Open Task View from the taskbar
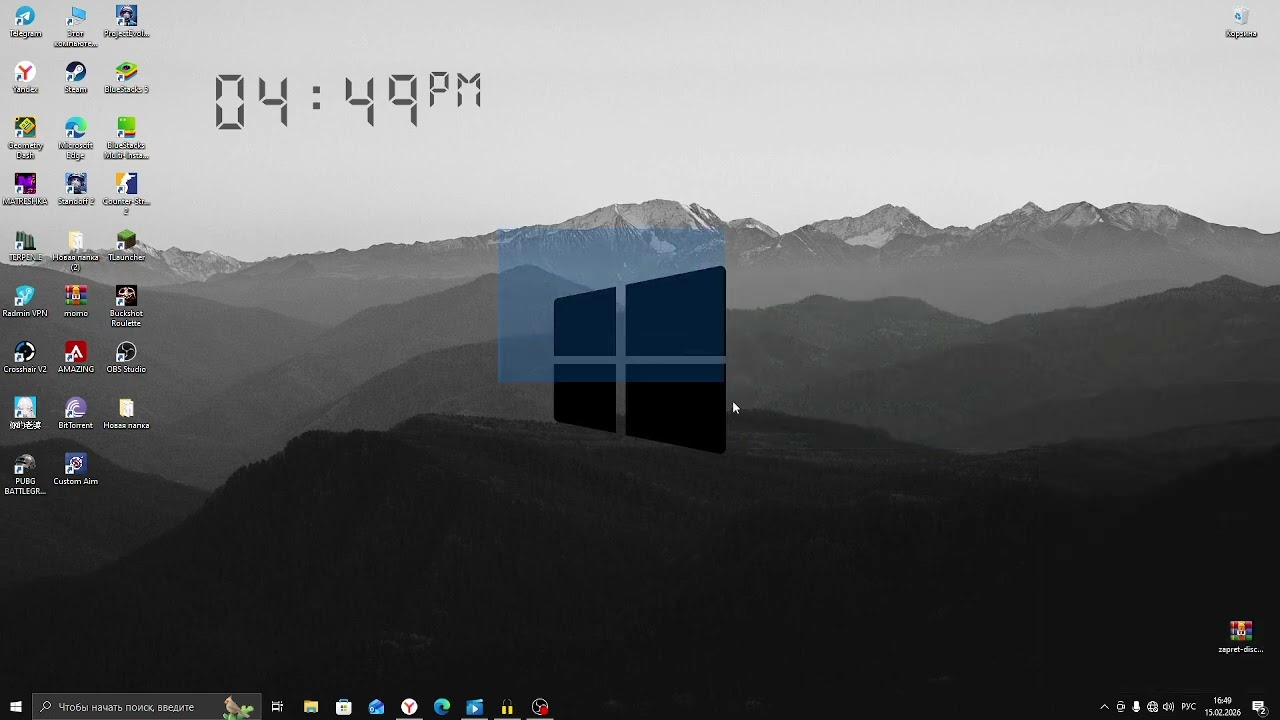1280x720 pixels. pos(277,707)
